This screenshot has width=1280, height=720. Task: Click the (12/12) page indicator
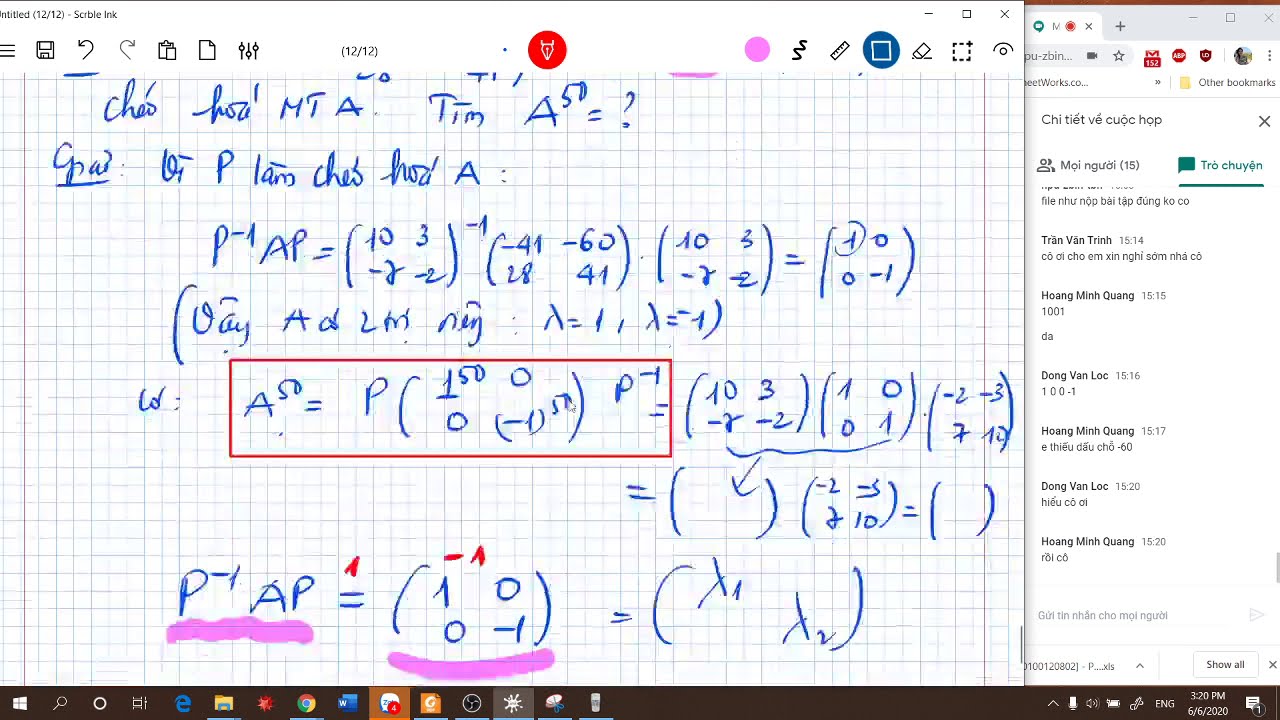click(359, 51)
